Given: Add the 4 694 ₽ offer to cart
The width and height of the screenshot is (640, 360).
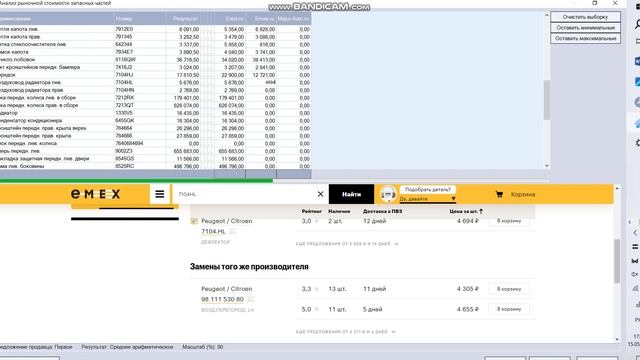Looking at the screenshot, I should pyautogui.click(x=509, y=221).
